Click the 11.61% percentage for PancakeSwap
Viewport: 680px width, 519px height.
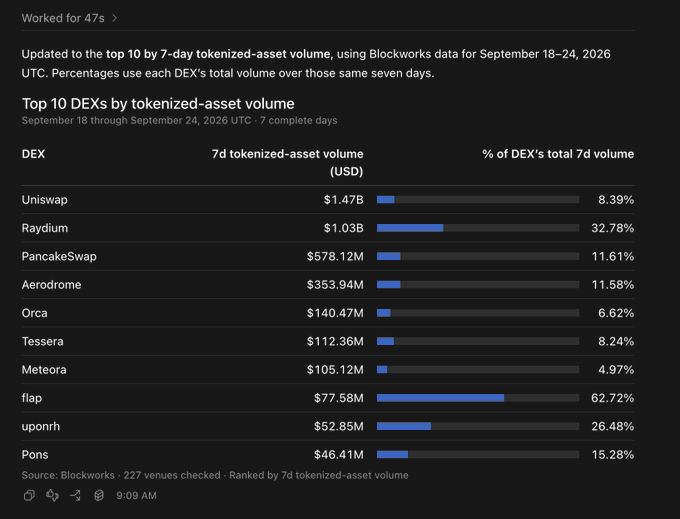click(x=613, y=257)
